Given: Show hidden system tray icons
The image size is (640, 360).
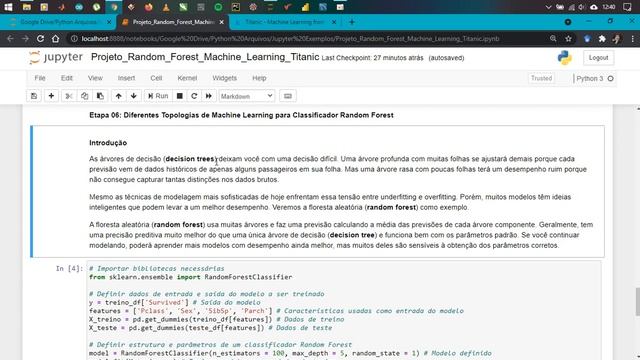Looking at the screenshot, I should click(x=548, y=7).
